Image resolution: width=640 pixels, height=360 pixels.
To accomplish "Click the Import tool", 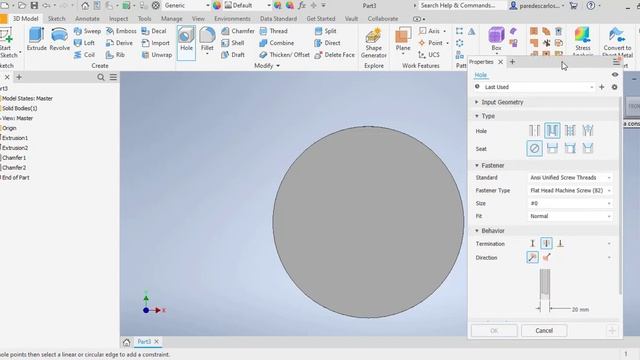I will [156, 43].
